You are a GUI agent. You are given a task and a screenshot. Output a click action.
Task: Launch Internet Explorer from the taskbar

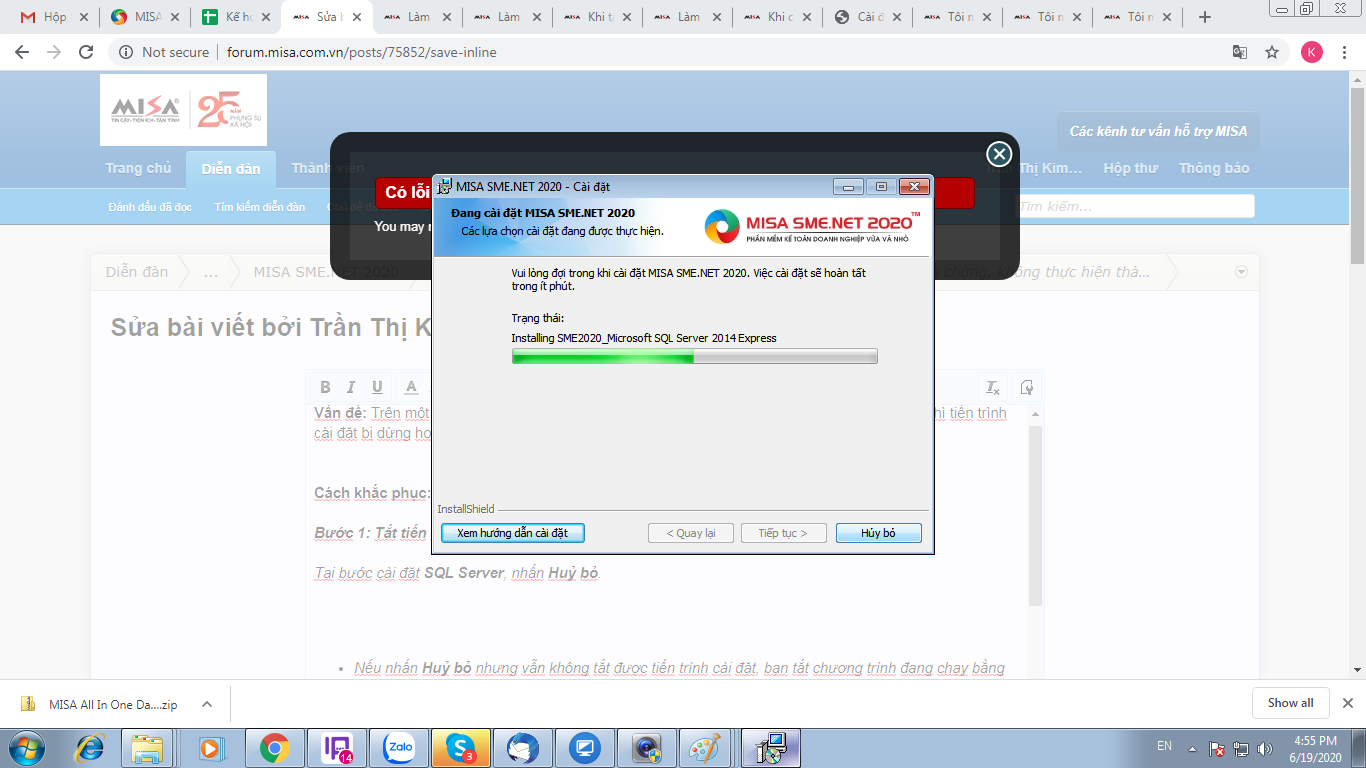91,748
